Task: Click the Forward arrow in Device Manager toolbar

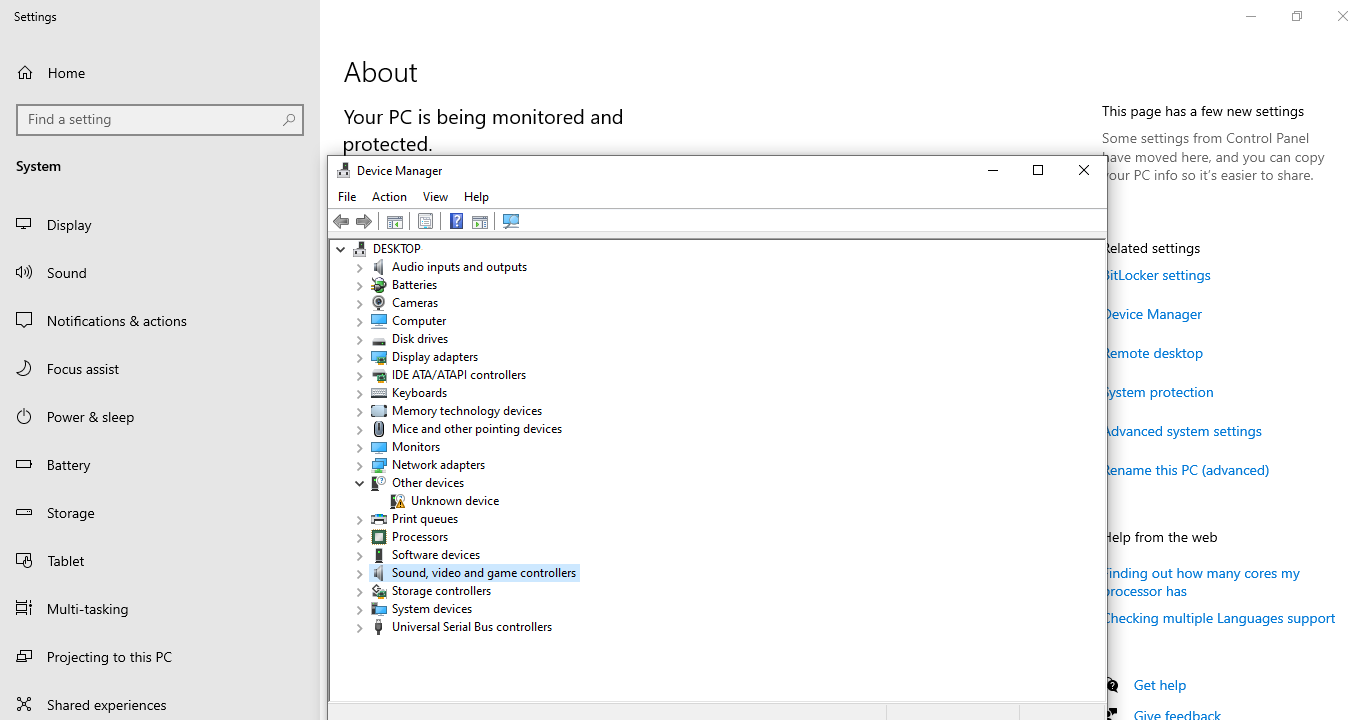Action: [x=364, y=221]
